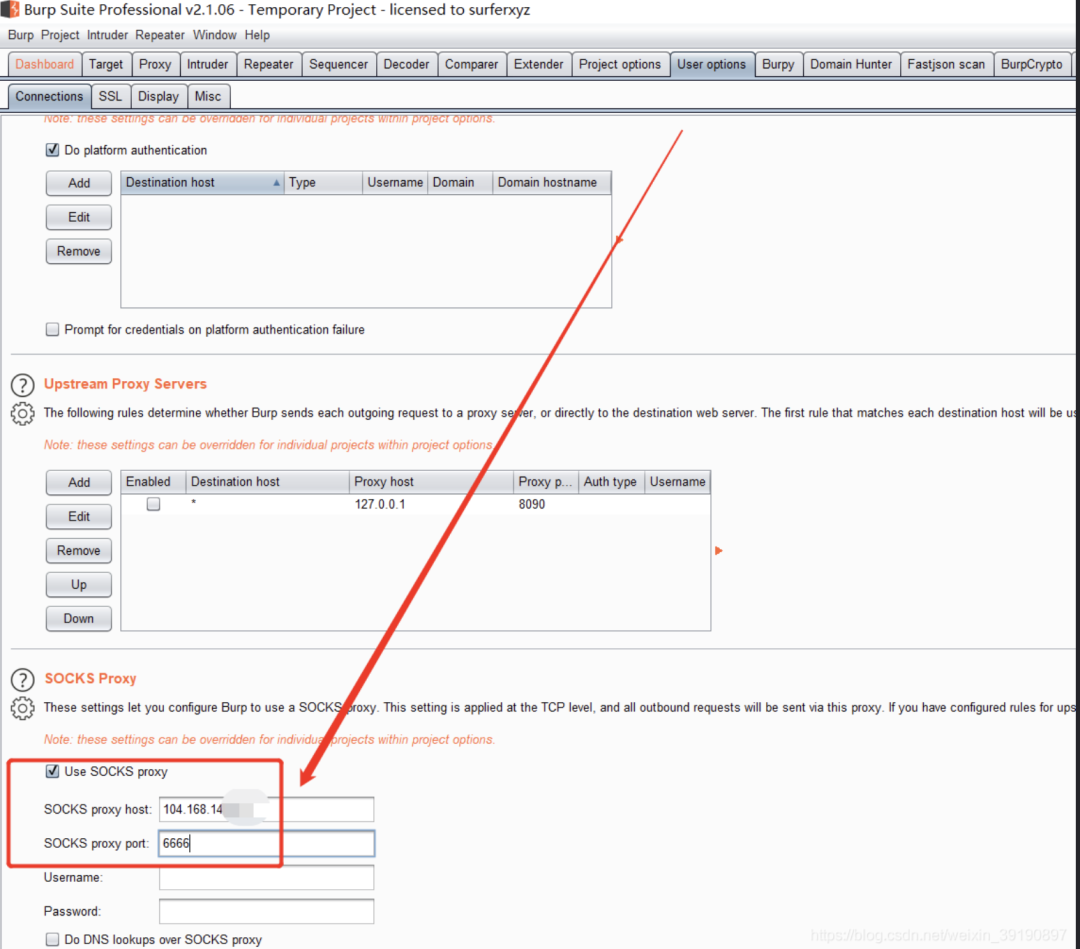The height and width of the screenshot is (949, 1080).
Task: Open the SOCKS Proxy gear options
Action: [23, 708]
